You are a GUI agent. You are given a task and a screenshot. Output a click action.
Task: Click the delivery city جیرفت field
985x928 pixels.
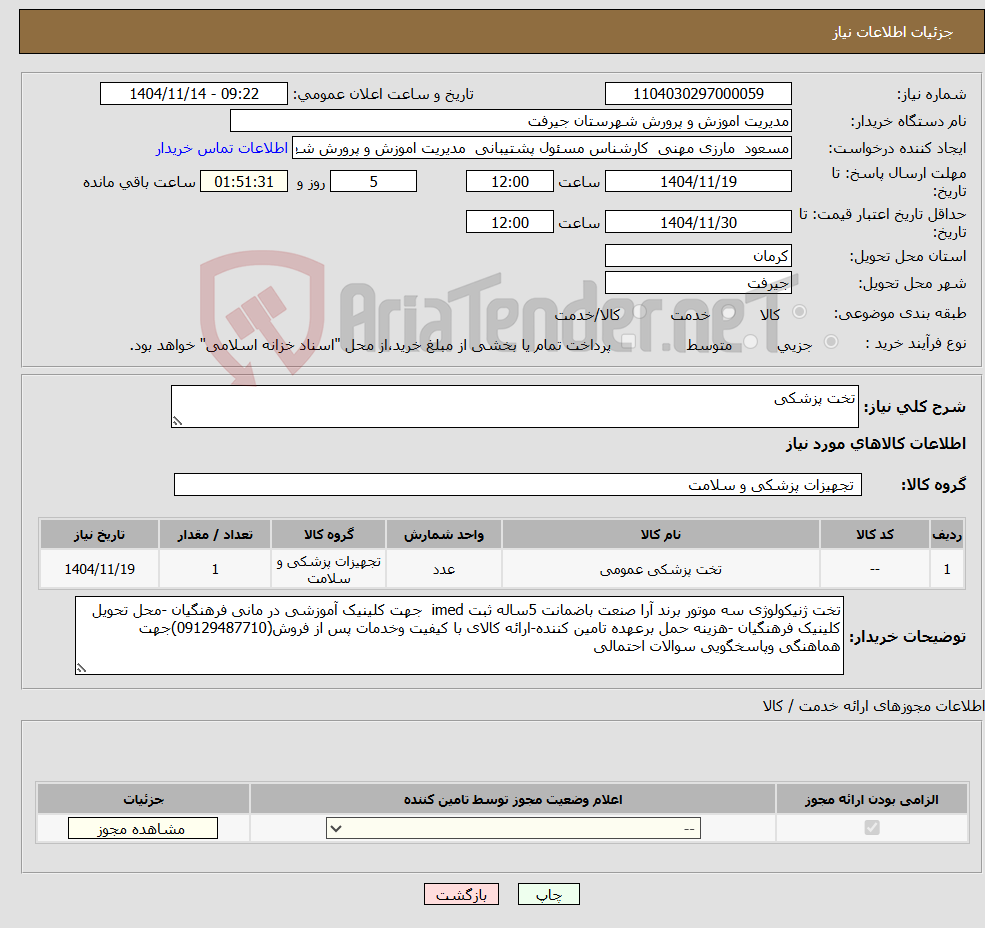(698, 283)
